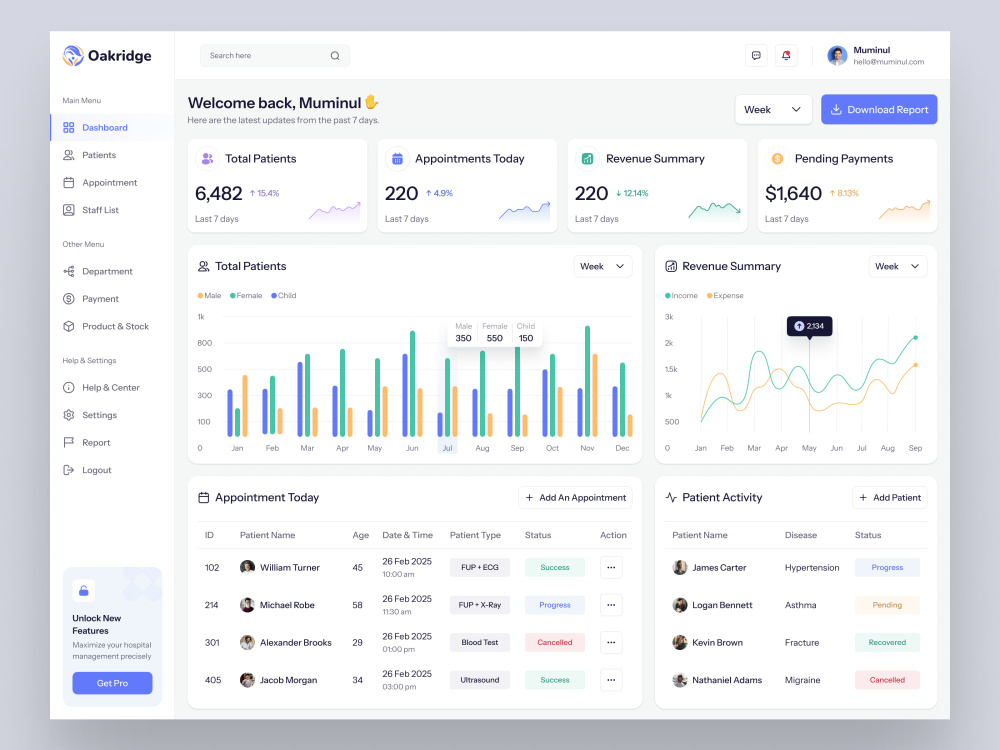1000x750 pixels.
Task: Click Nathaniel Adams's avatar
Action: [x=680, y=680]
